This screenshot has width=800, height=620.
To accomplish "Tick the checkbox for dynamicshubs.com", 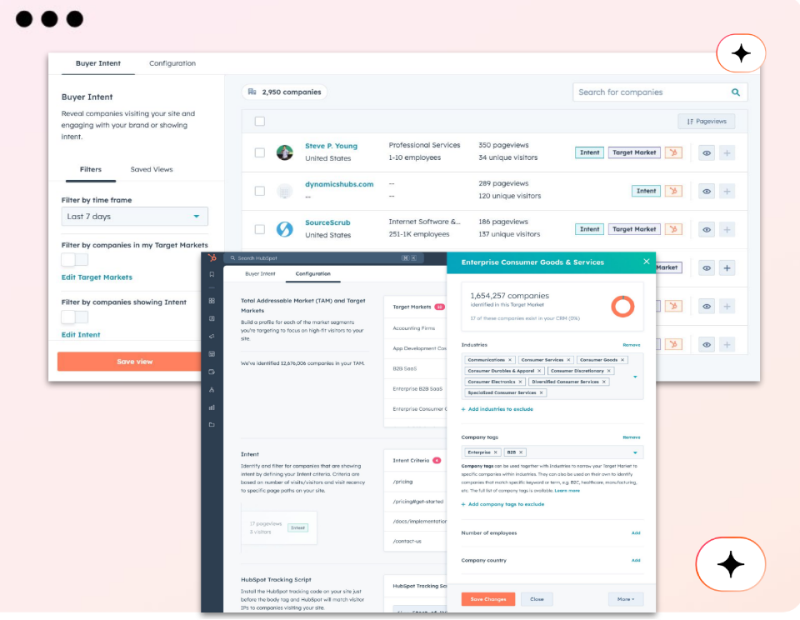I will tap(260, 191).
